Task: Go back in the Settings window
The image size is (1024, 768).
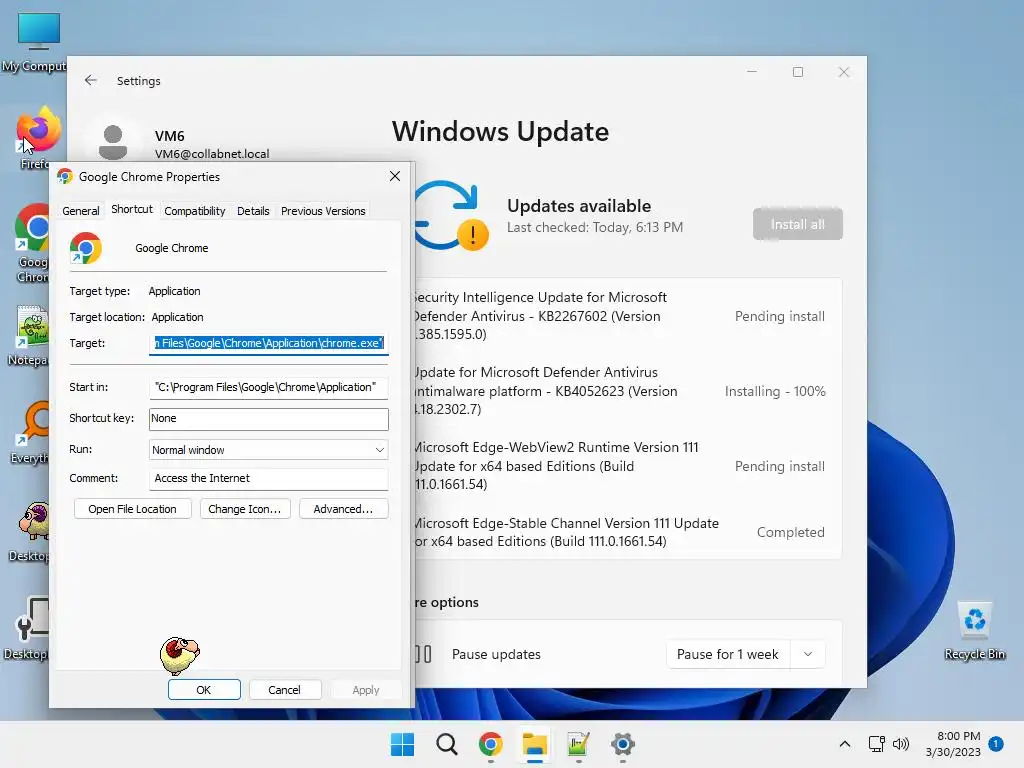Action: tap(91, 80)
